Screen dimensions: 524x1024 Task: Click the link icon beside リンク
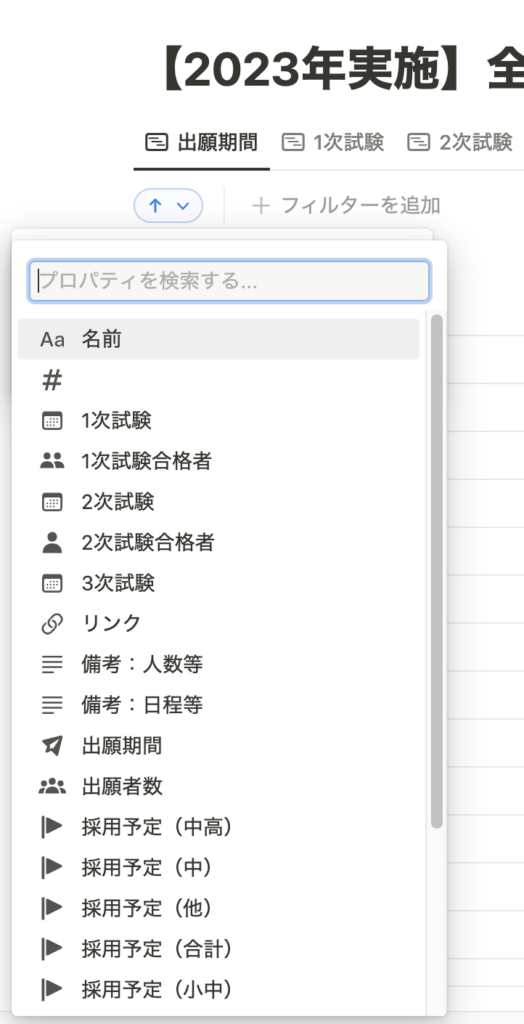coord(52,624)
